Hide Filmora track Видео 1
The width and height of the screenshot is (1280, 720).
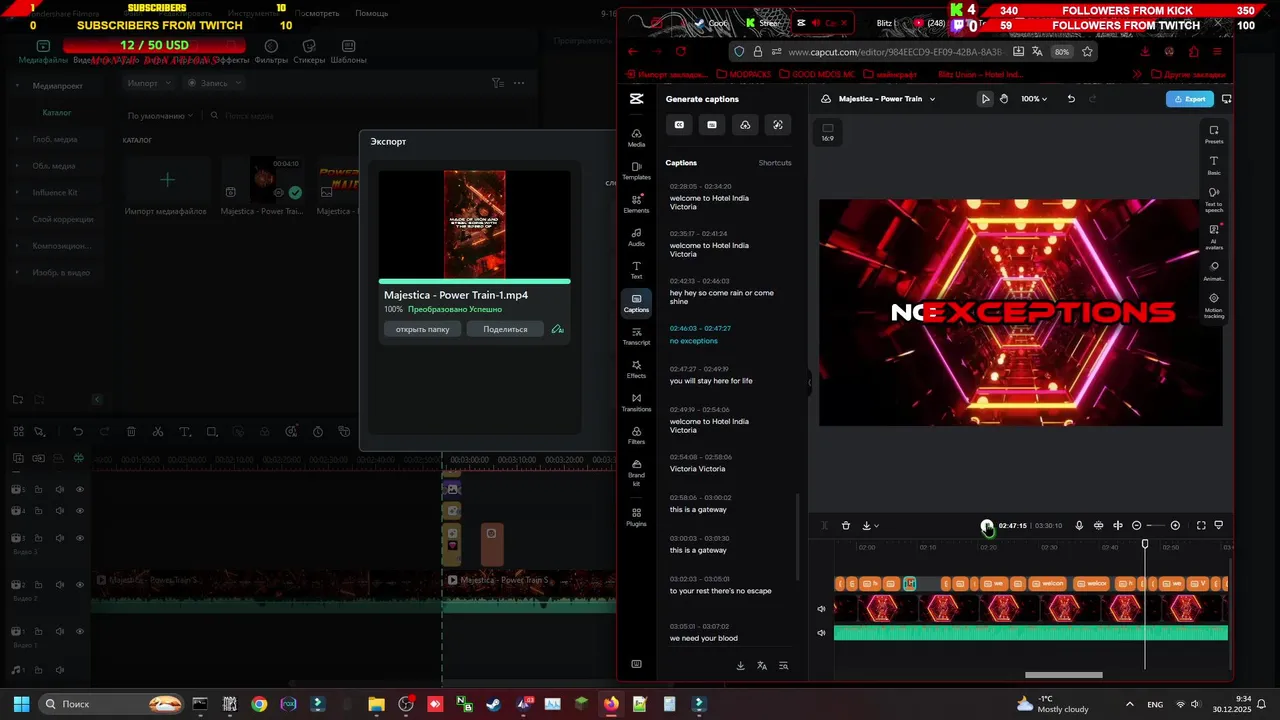coord(80,632)
